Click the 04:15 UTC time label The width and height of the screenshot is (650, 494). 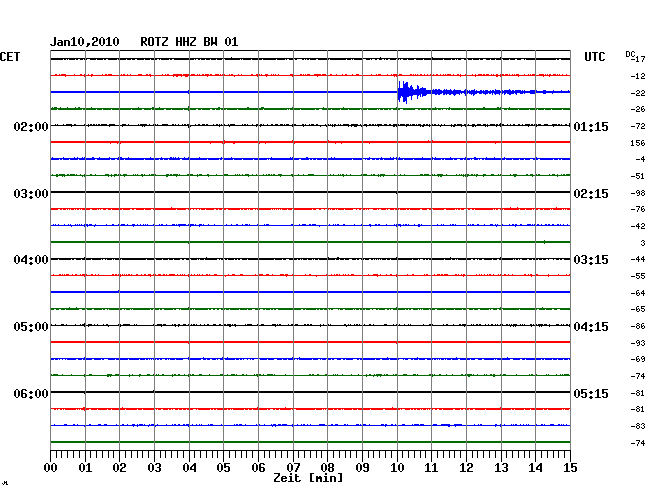pos(591,327)
